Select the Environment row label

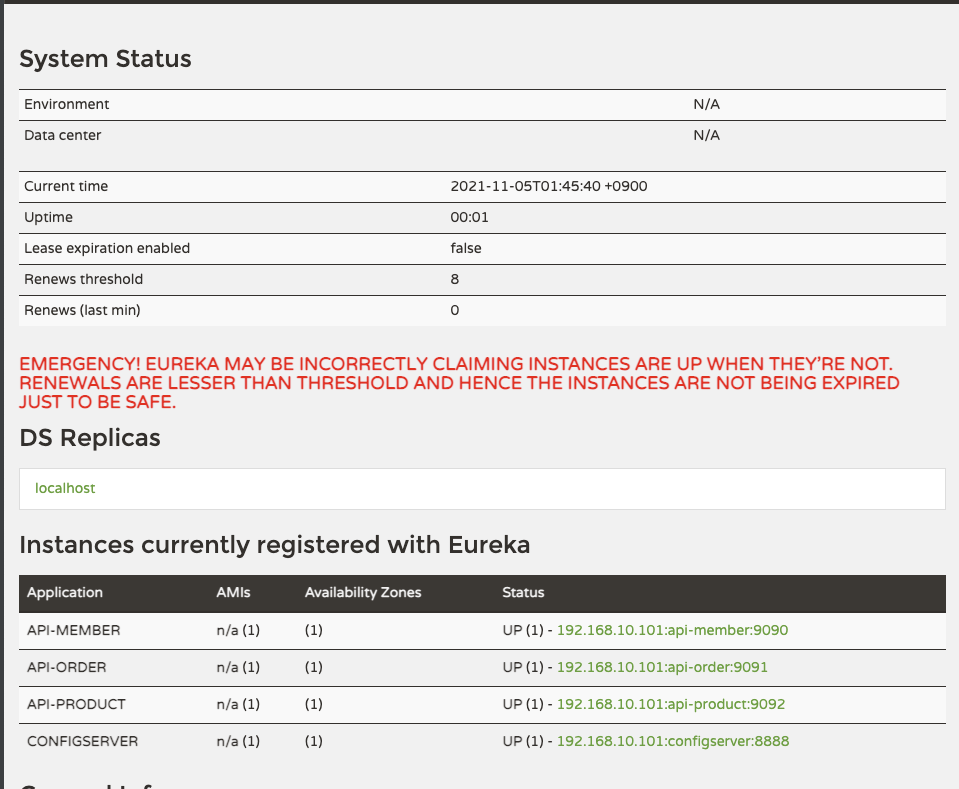pyautogui.click(x=67, y=104)
